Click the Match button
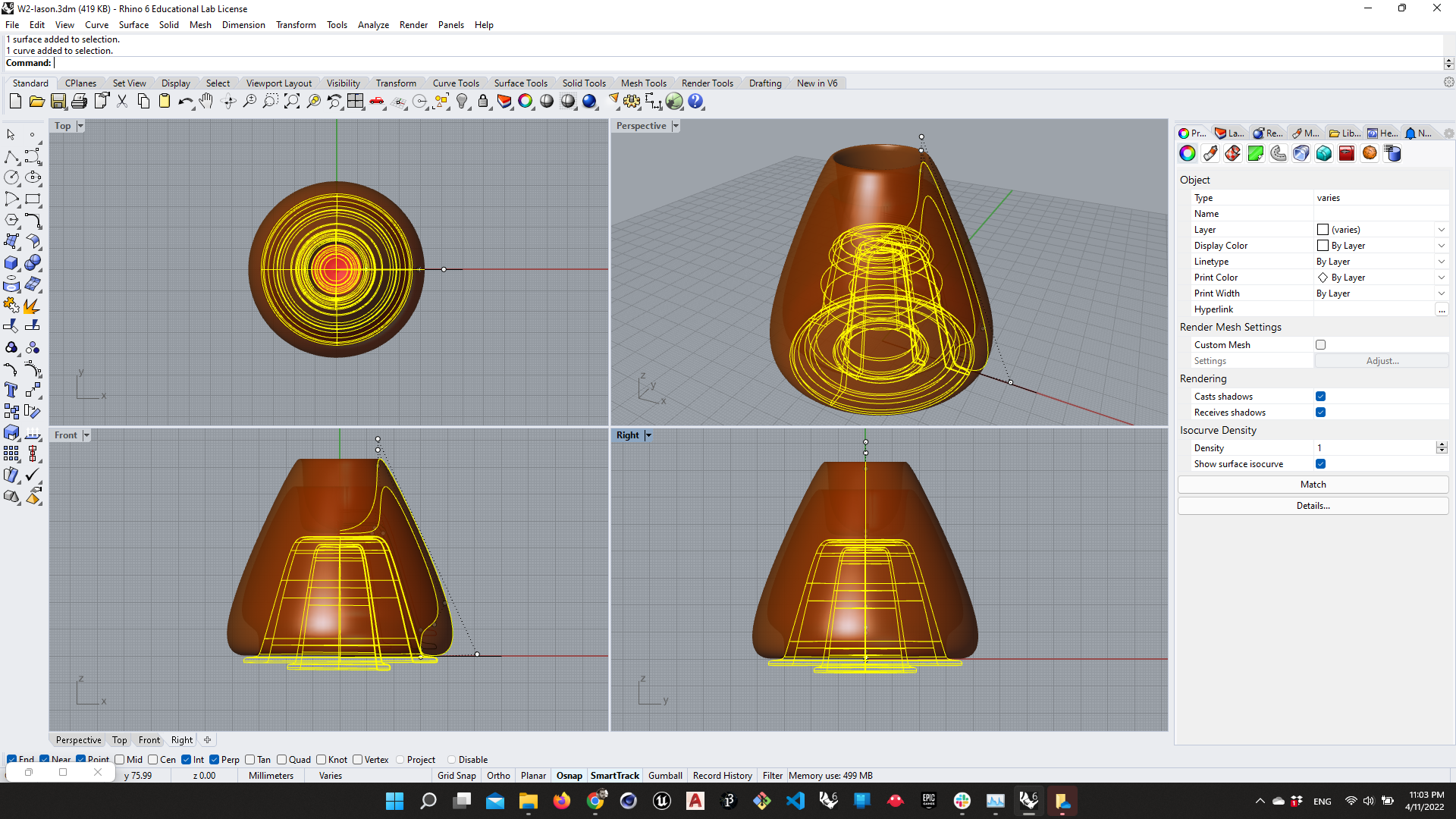This screenshot has width=1456, height=819. click(1313, 485)
